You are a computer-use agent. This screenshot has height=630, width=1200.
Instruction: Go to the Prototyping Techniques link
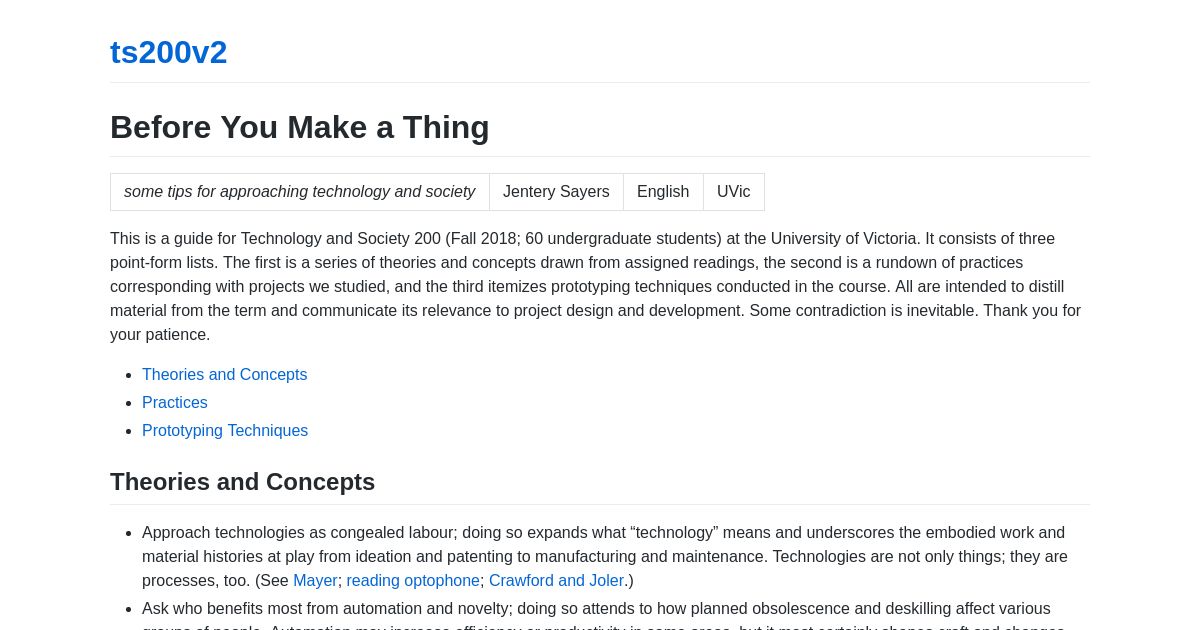pyautogui.click(x=225, y=431)
